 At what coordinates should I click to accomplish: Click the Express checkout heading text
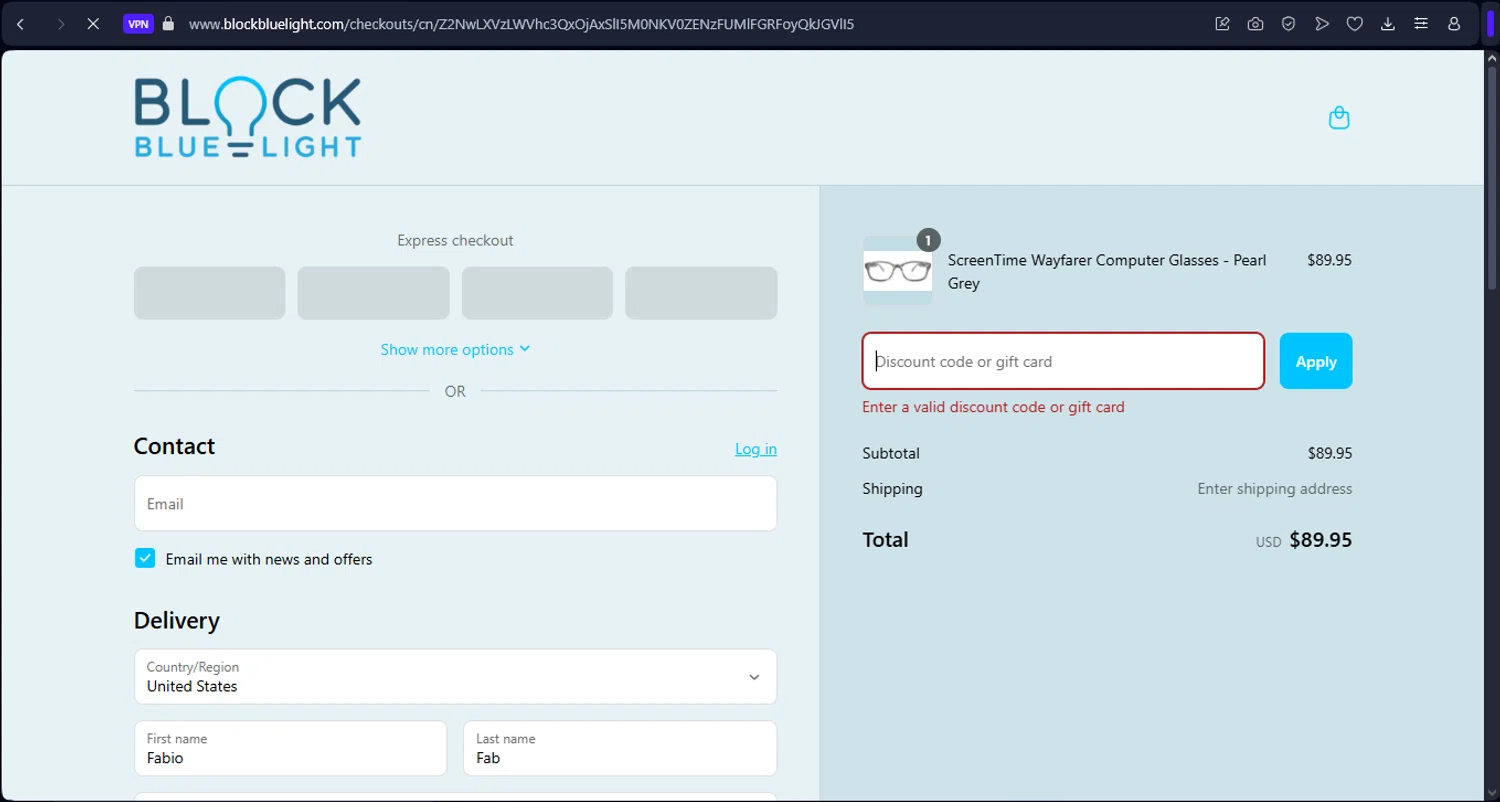[x=455, y=240]
